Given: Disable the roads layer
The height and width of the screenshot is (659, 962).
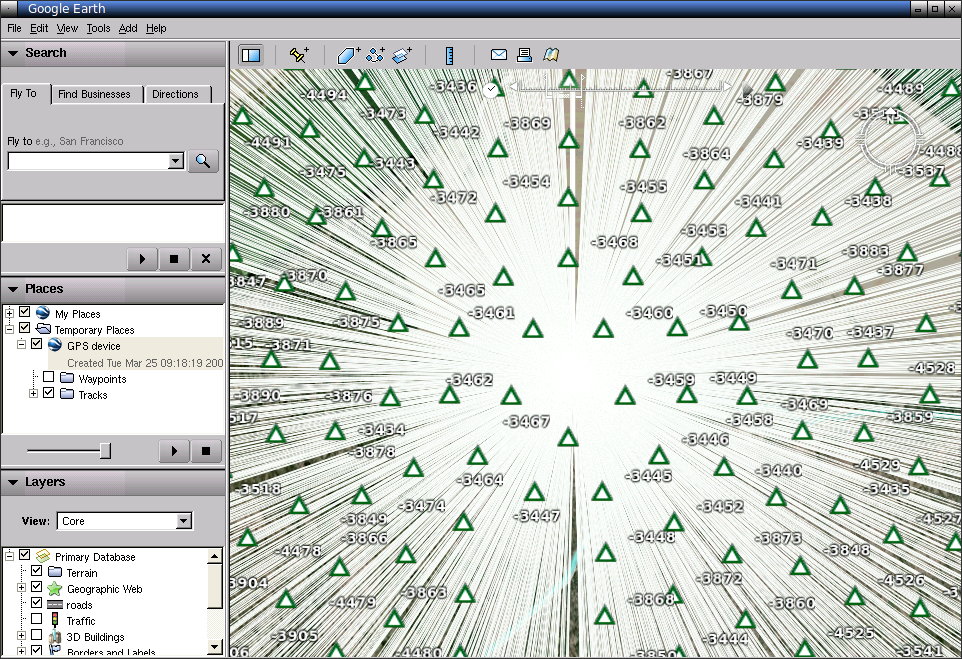Looking at the screenshot, I should click(x=37, y=603).
